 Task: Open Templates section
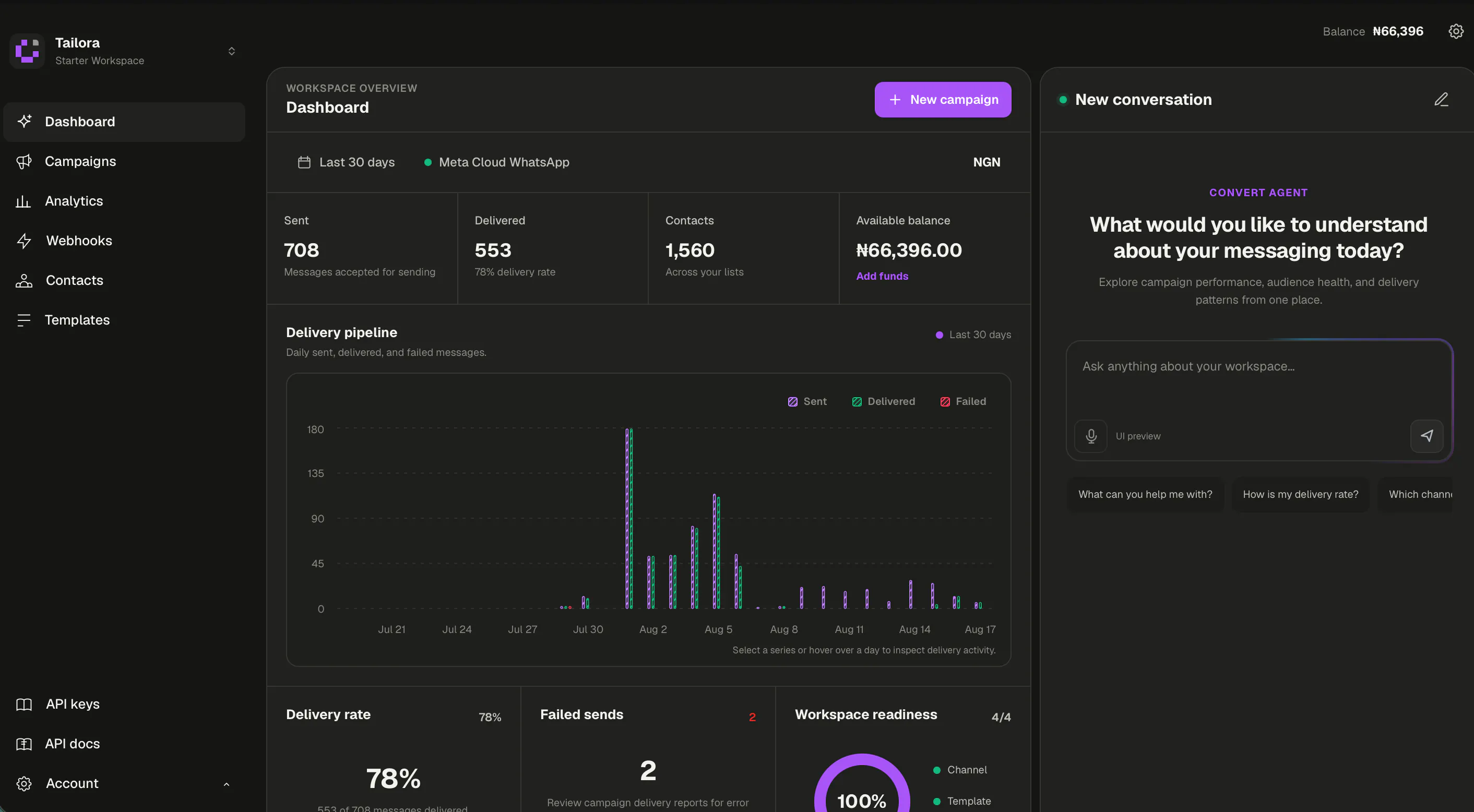click(x=124, y=320)
